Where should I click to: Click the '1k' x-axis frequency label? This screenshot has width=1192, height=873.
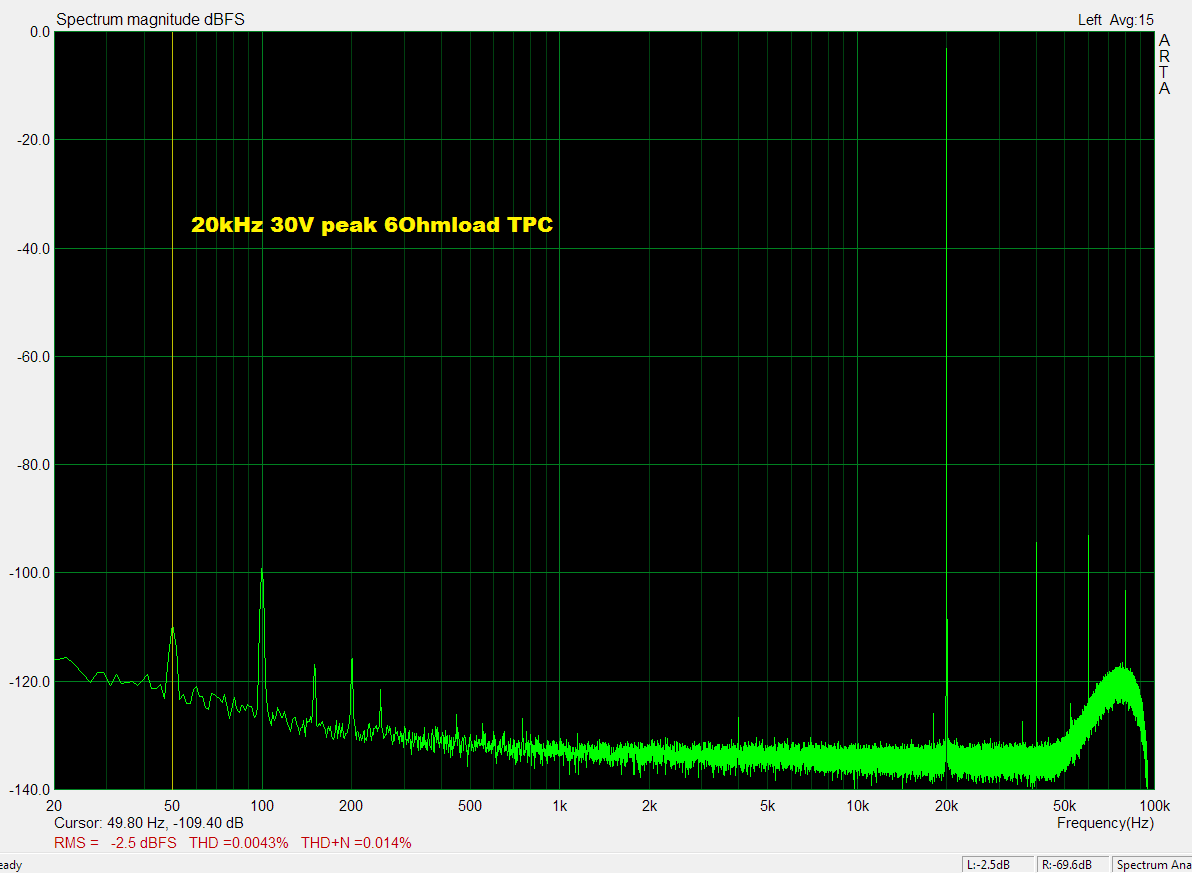tap(560, 805)
